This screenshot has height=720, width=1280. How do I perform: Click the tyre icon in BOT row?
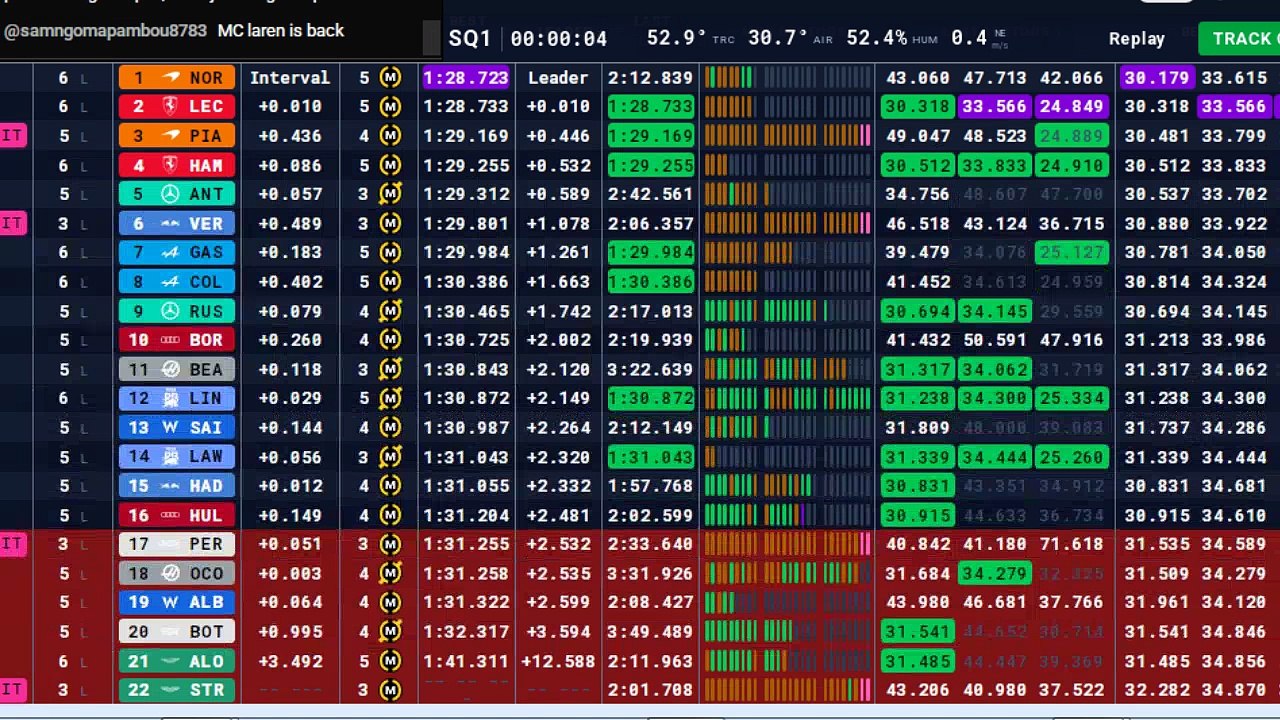click(391, 632)
